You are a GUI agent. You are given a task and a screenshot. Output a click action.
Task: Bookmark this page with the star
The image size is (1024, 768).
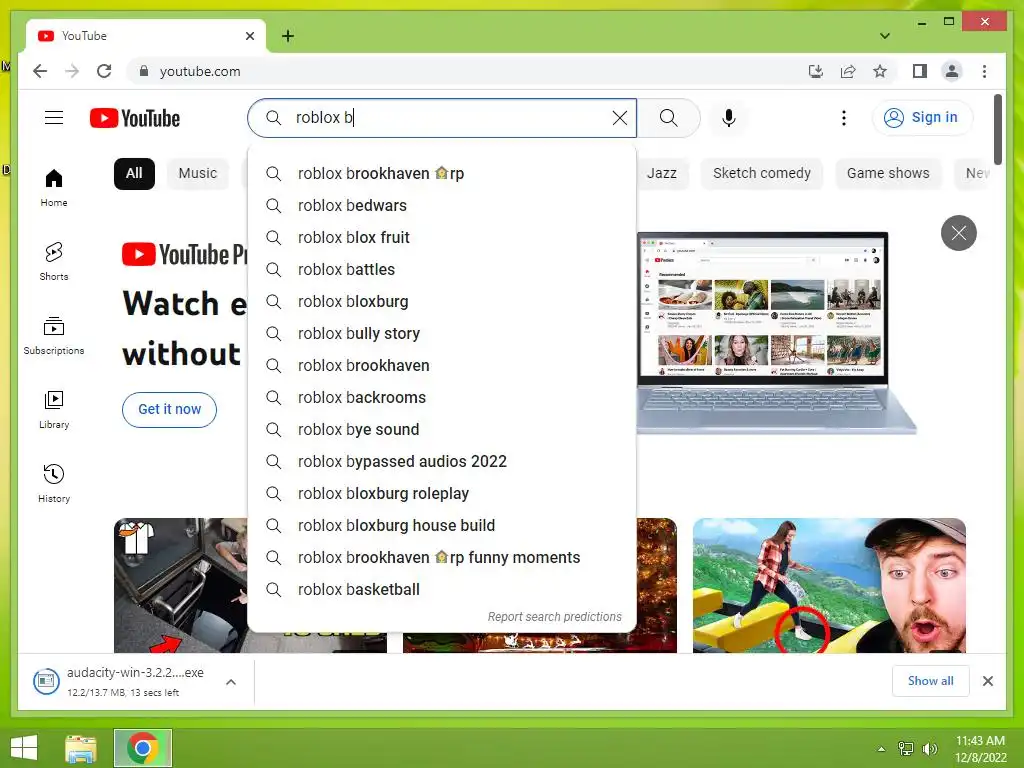click(x=880, y=71)
